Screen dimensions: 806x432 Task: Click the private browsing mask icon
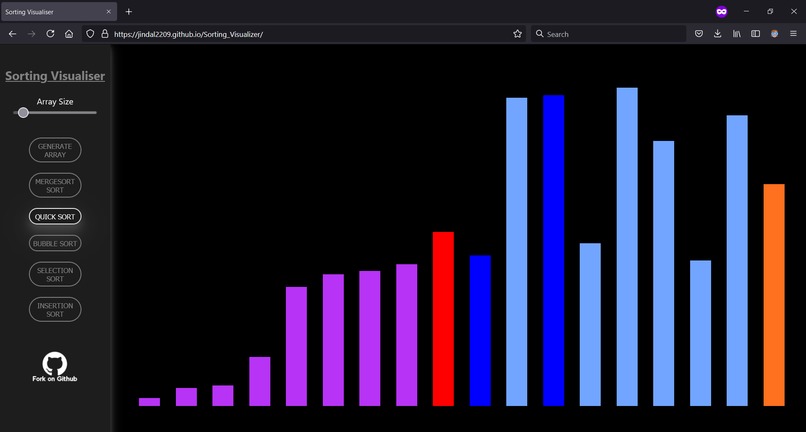pyautogui.click(x=722, y=11)
